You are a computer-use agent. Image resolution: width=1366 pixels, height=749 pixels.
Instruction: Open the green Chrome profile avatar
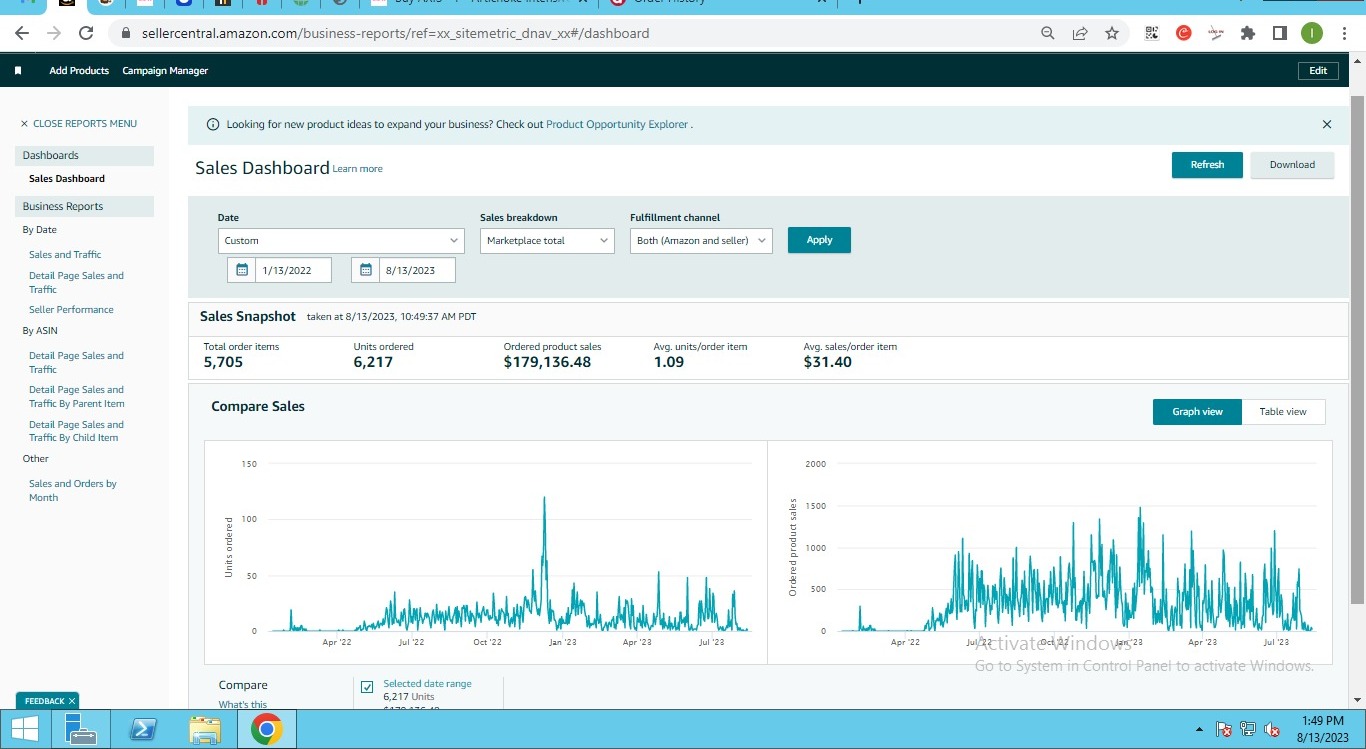coord(1312,33)
